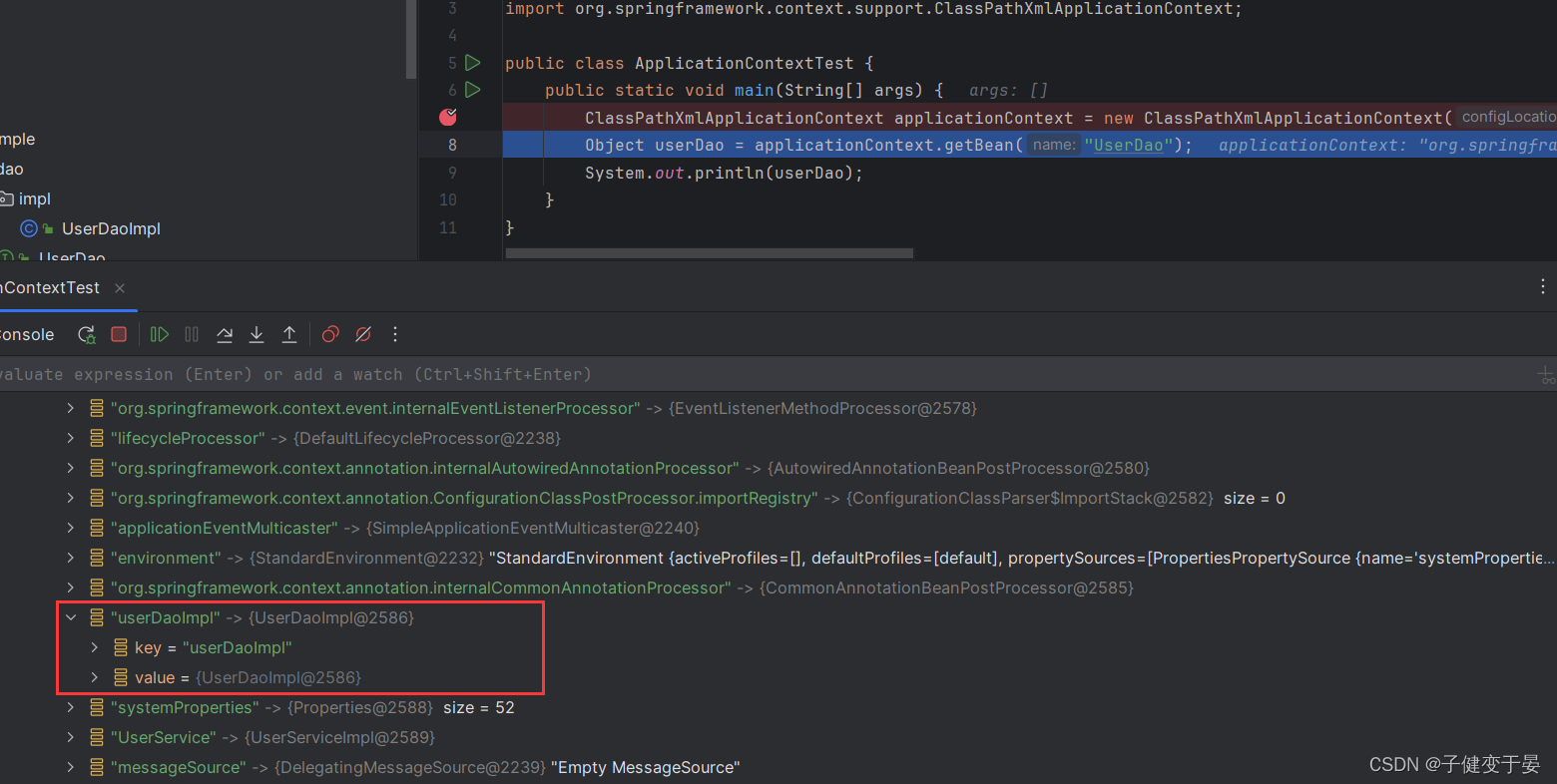Image resolution: width=1557 pixels, height=784 pixels.
Task: Add the expression to watches
Action: (x=1546, y=375)
